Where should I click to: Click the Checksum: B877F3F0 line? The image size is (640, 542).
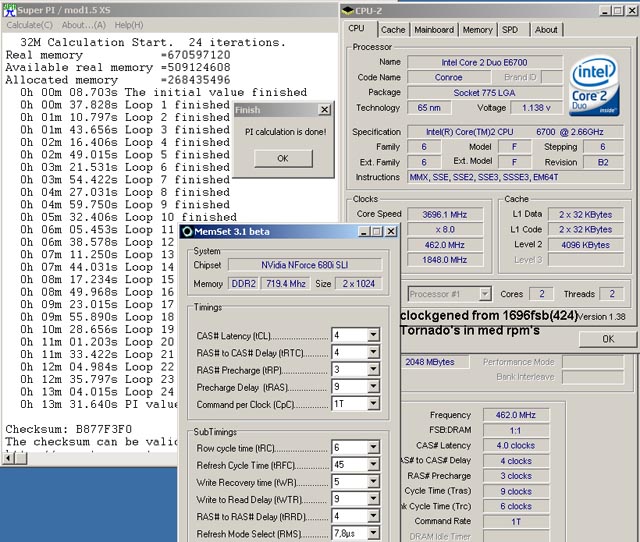tap(69, 429)
